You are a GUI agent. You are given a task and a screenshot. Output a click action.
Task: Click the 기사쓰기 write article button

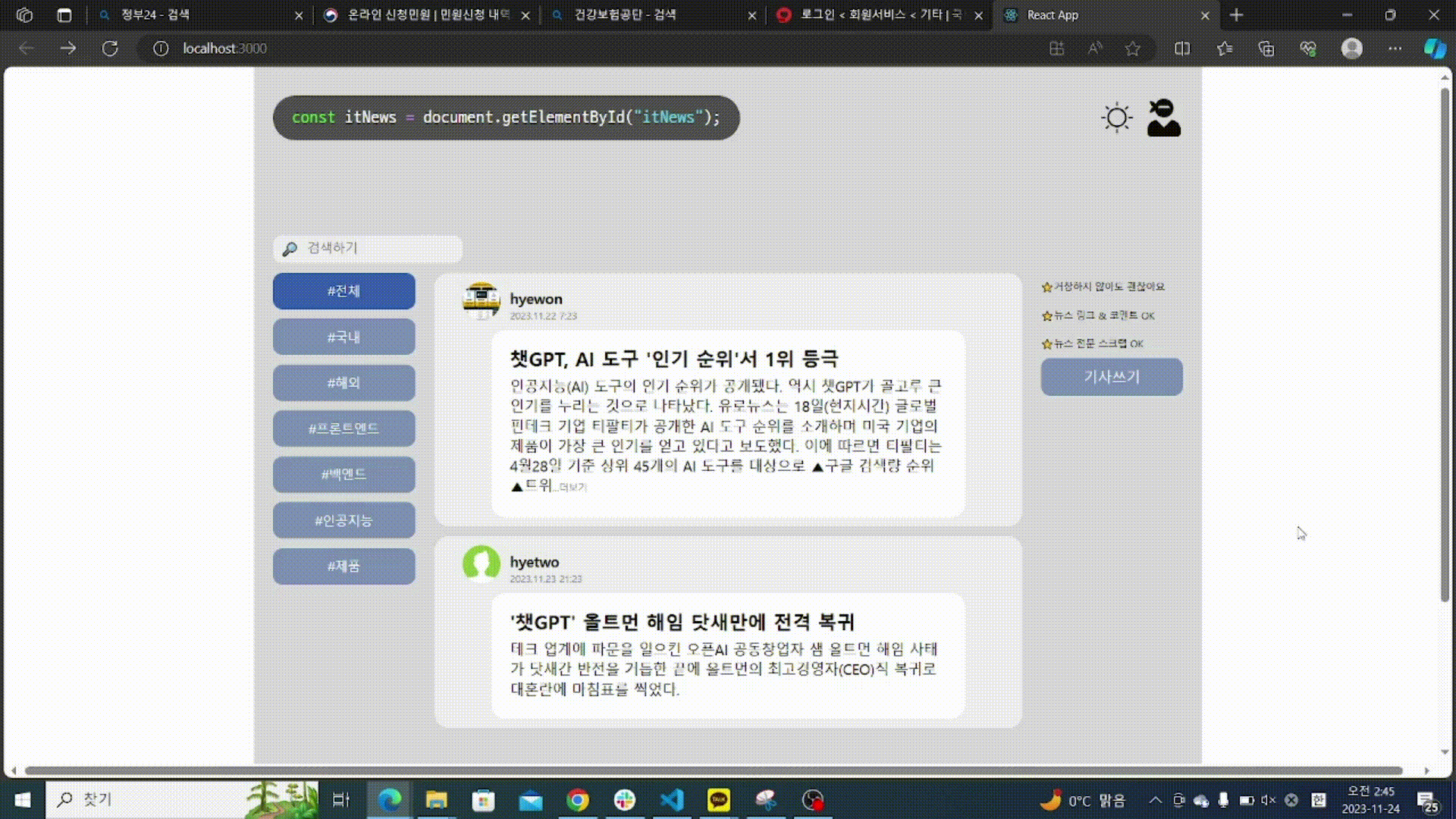click(1111, 377)
